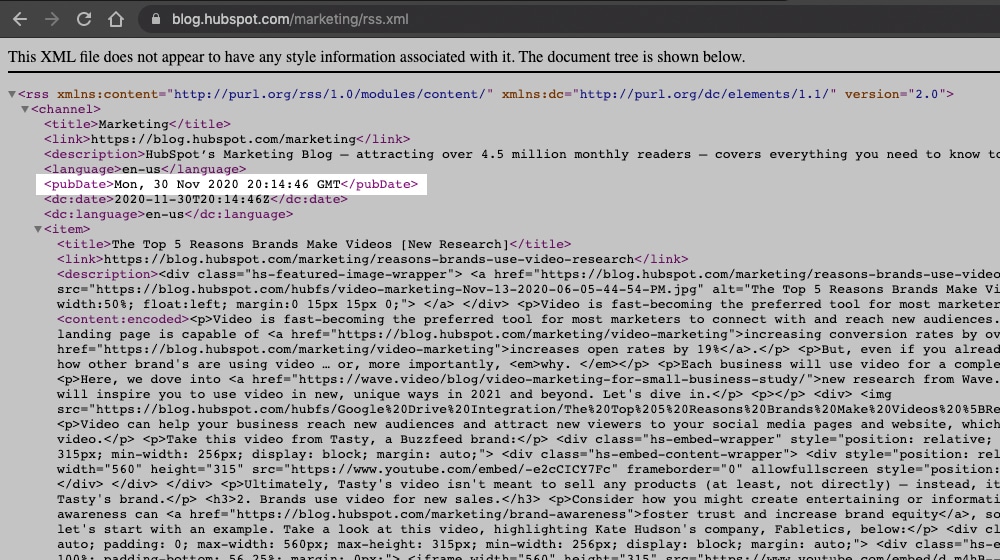Click the content:encoded tag line
Image resolution: width=1000 pixels, height=560 pixels.
point(528,319)
